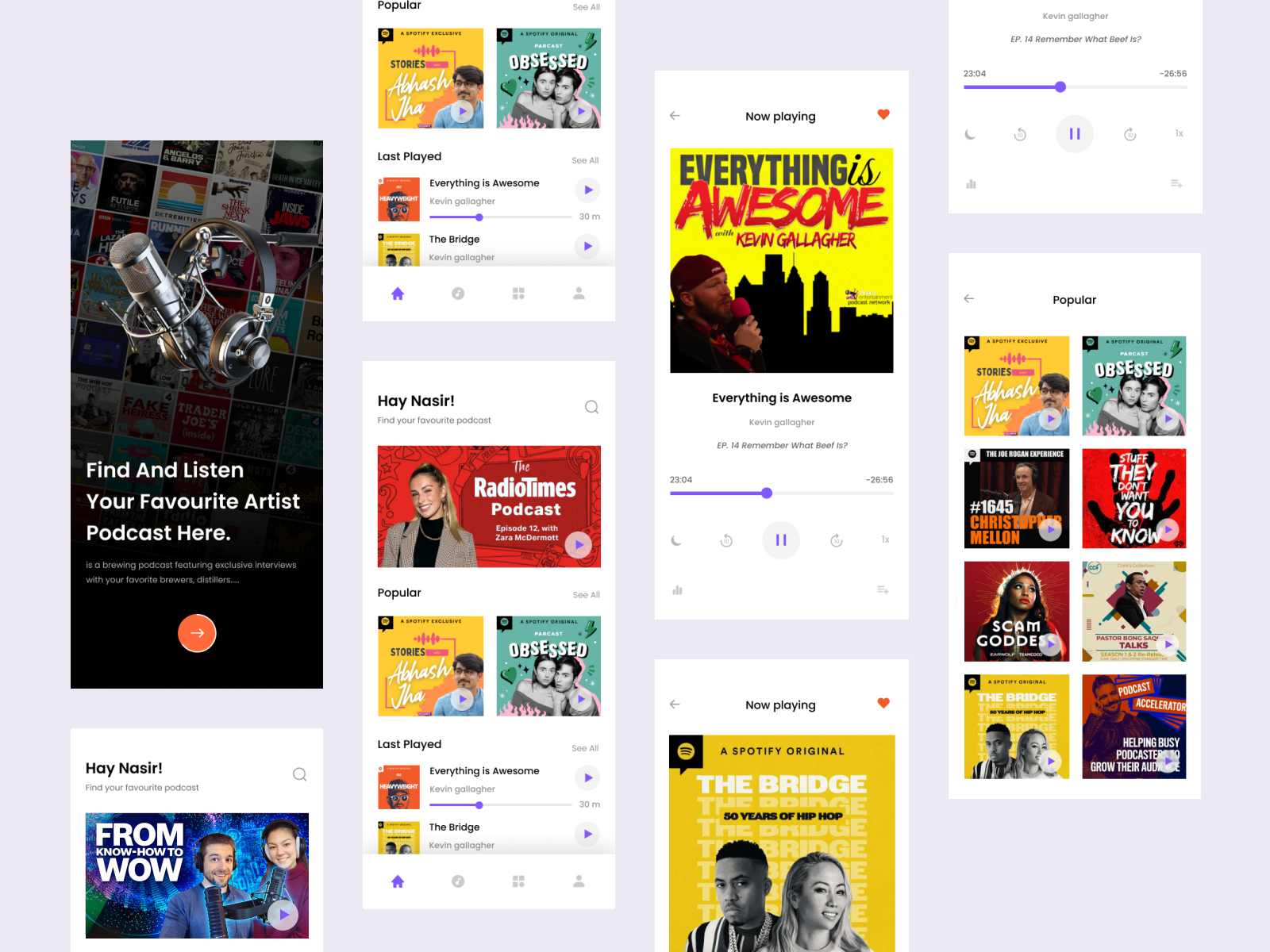Unlike via the heart on the Everything is Awesome player
Image resolution: width=1270 pixels, height=952 pixels.
pos(883,115)
